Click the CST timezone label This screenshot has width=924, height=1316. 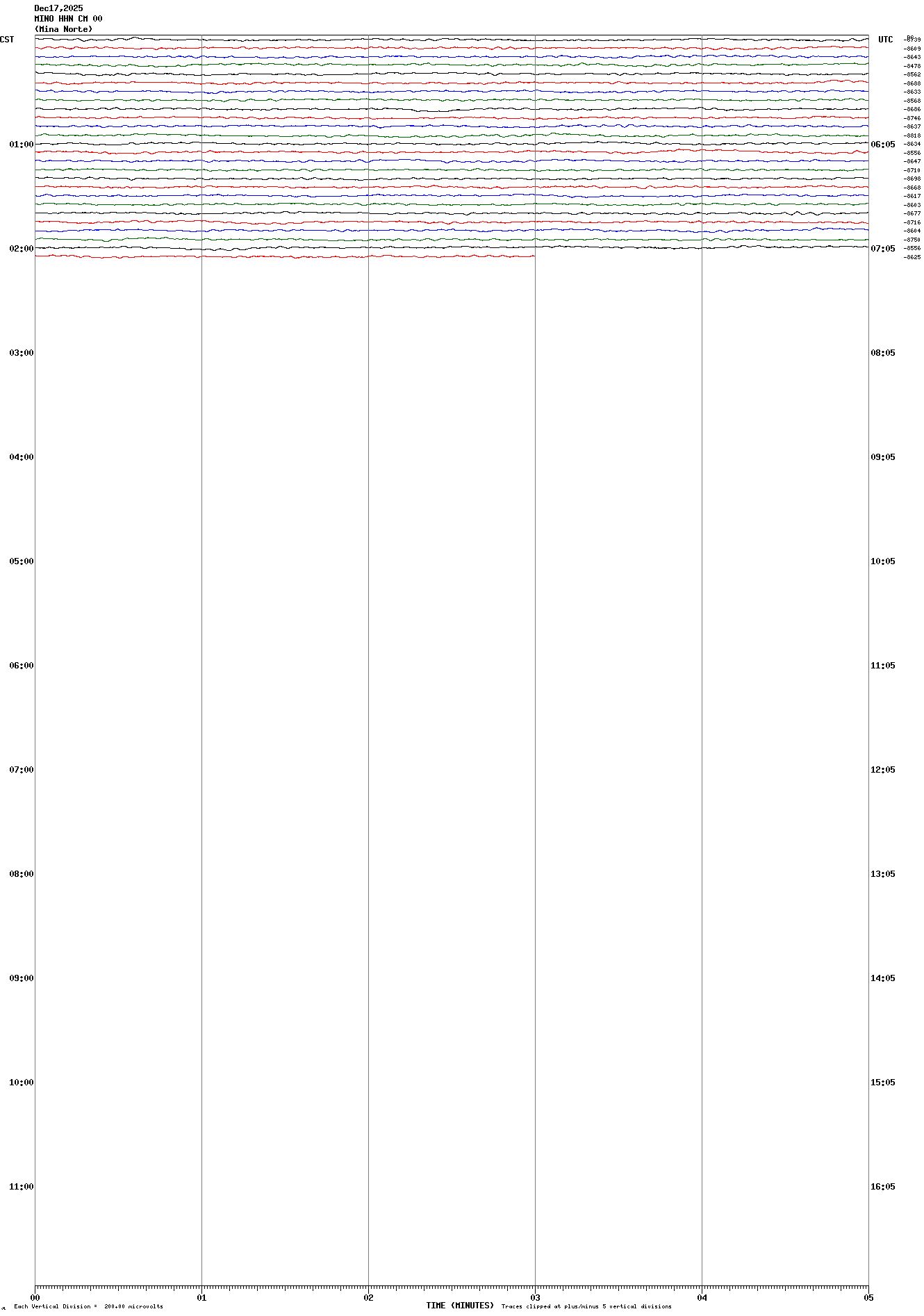pos(7,40)
